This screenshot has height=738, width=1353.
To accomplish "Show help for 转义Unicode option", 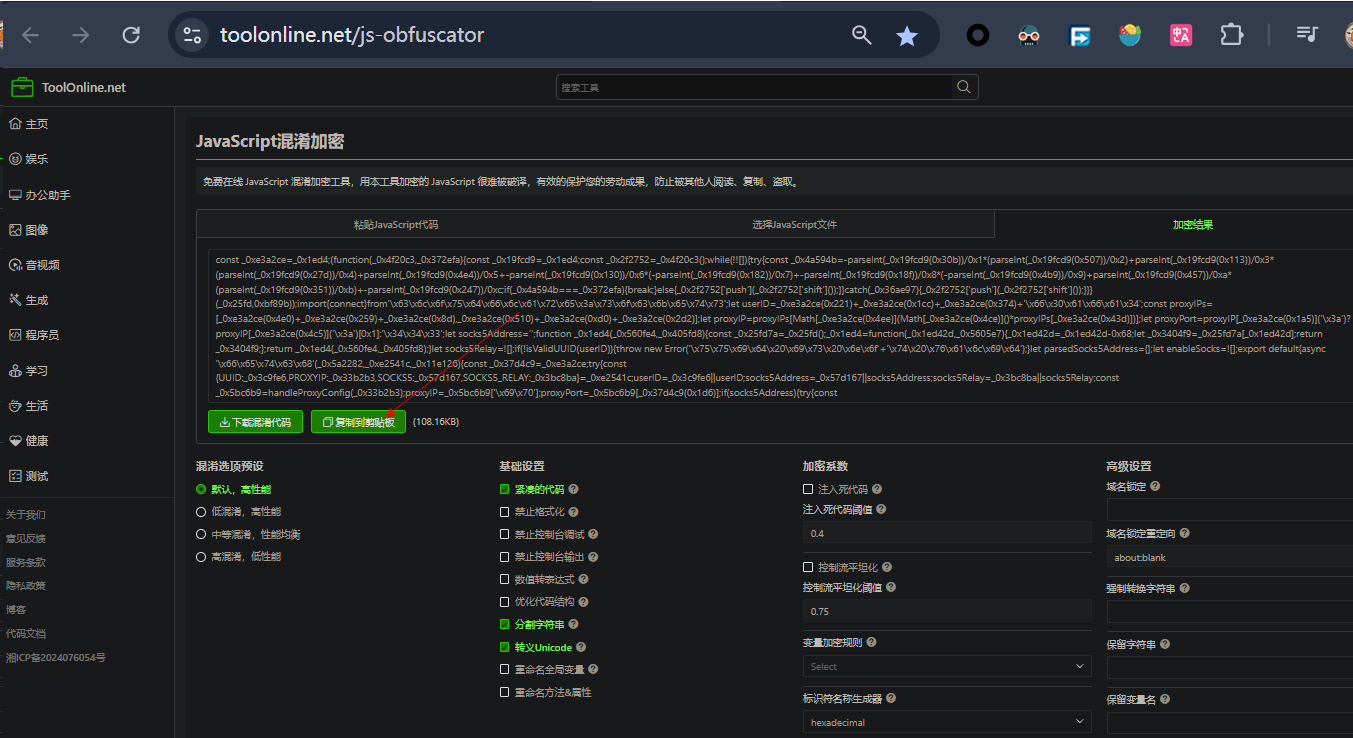I will 581,647.
